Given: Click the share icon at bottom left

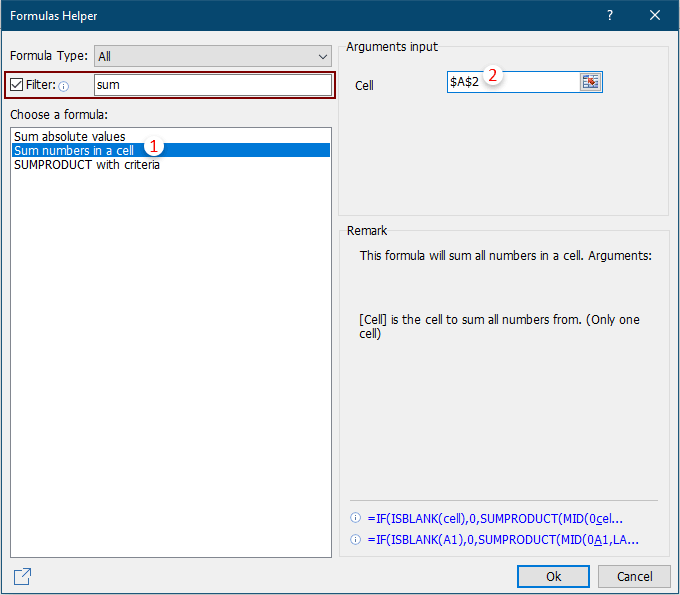Looking at the screenshot, I should click(x=22, y=576).
